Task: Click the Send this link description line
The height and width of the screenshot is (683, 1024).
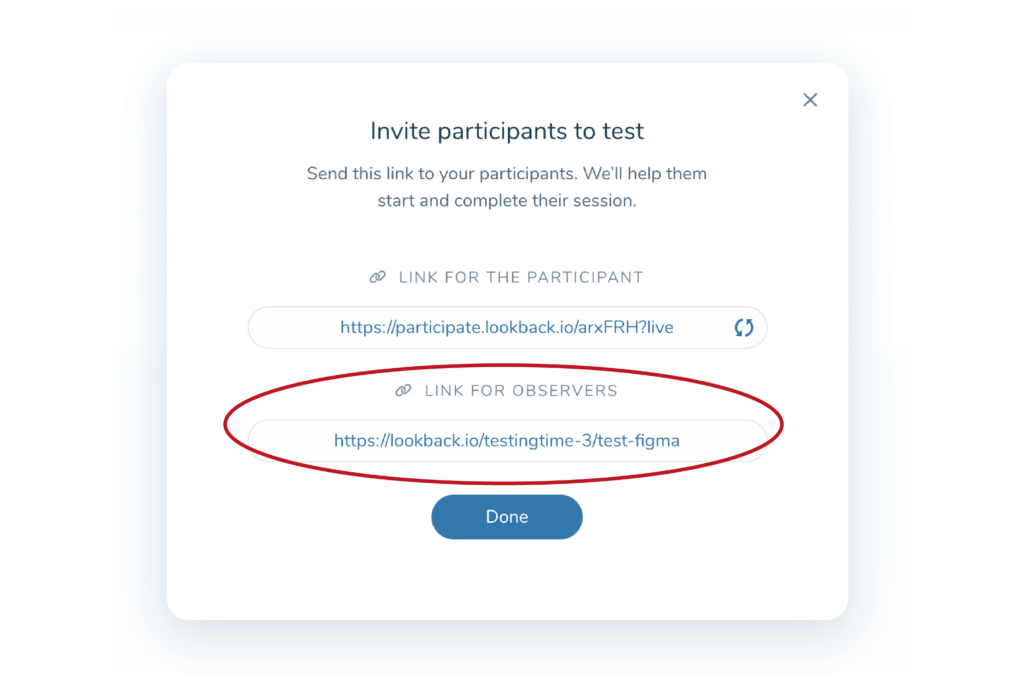Action: click(507, 174)
